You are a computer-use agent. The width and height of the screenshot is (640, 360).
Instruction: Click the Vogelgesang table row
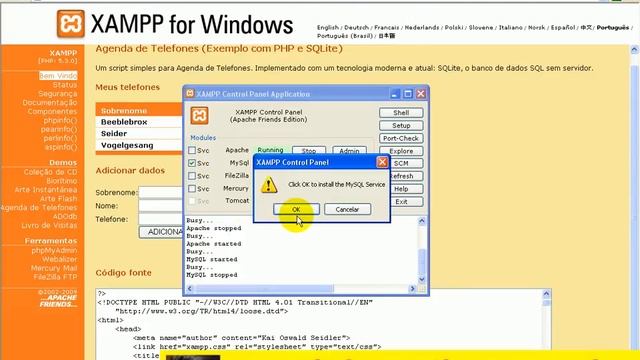[139, 145]
